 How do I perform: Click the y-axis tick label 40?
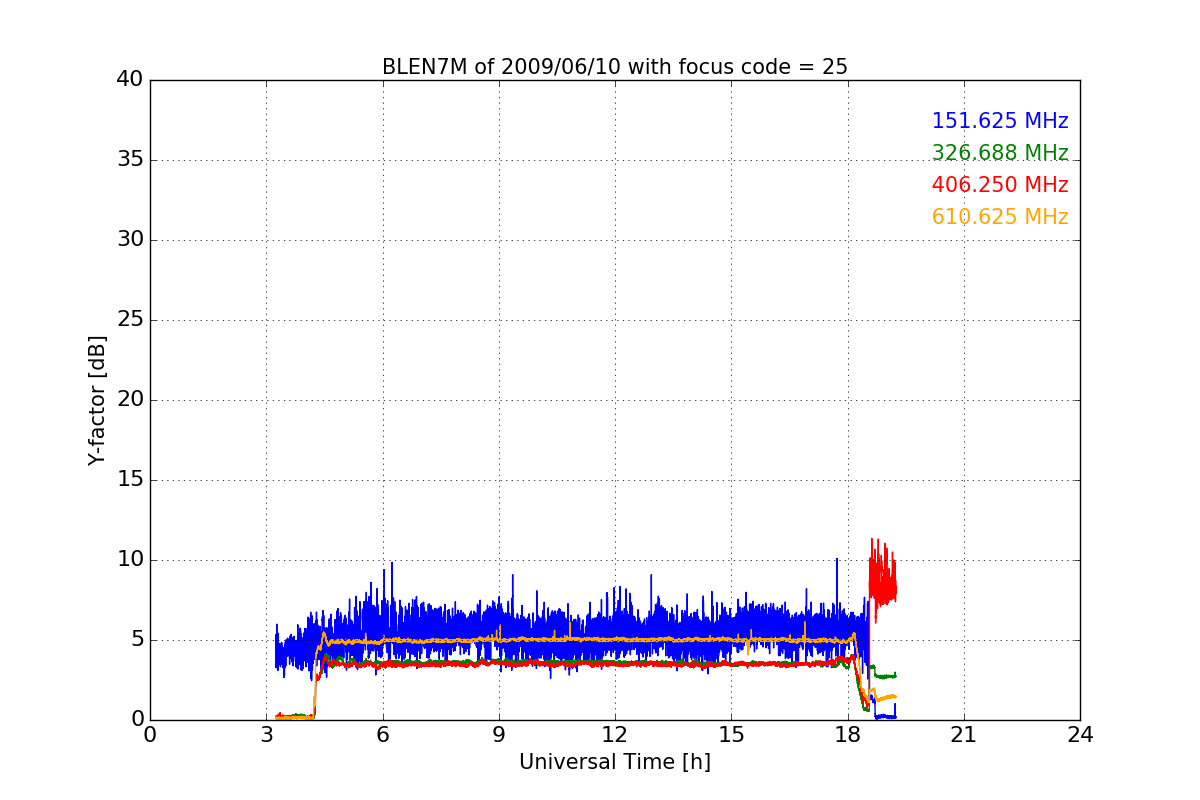[130, 80]
